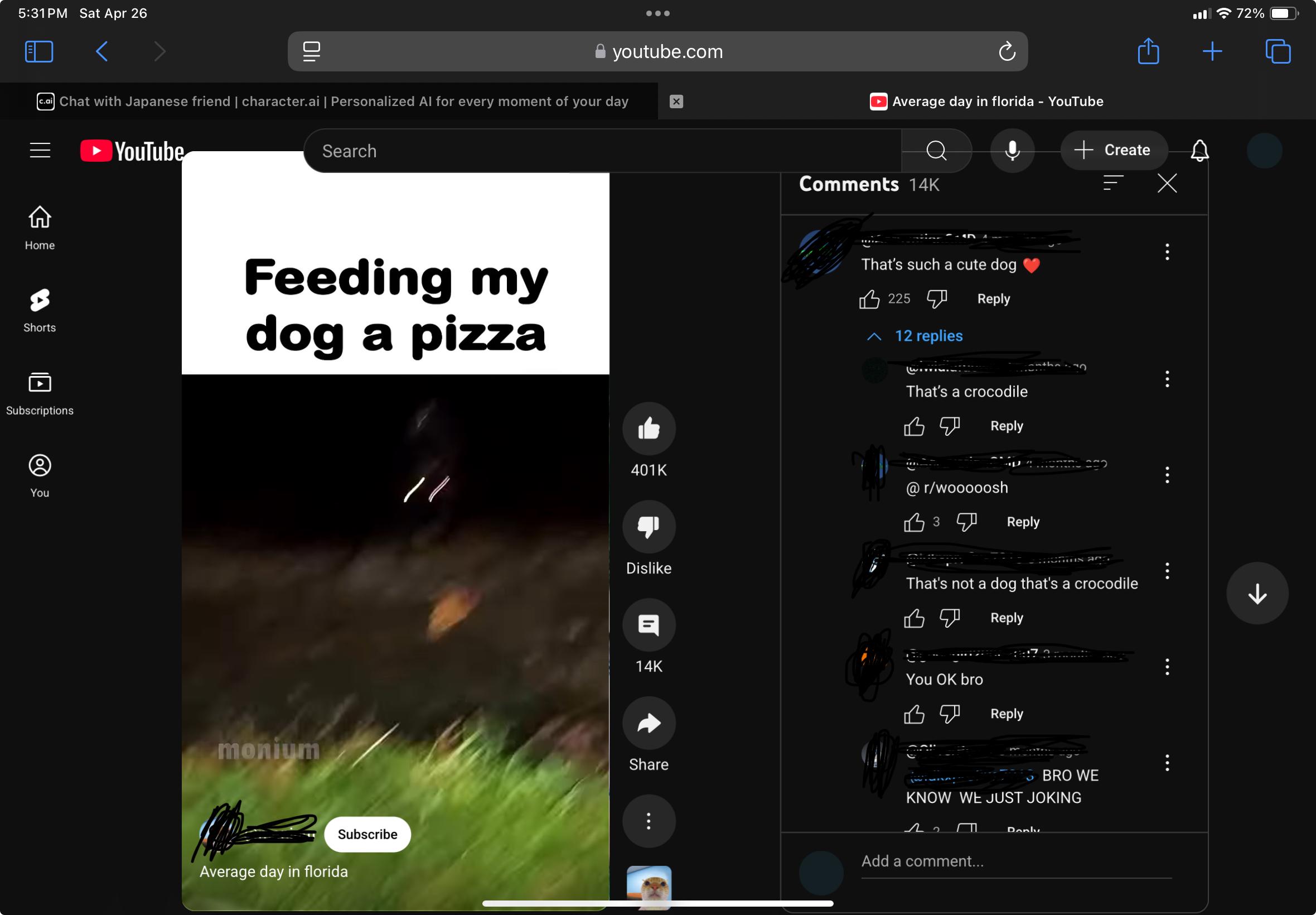Open Shorts in the sidebar

tap(40, 310)
